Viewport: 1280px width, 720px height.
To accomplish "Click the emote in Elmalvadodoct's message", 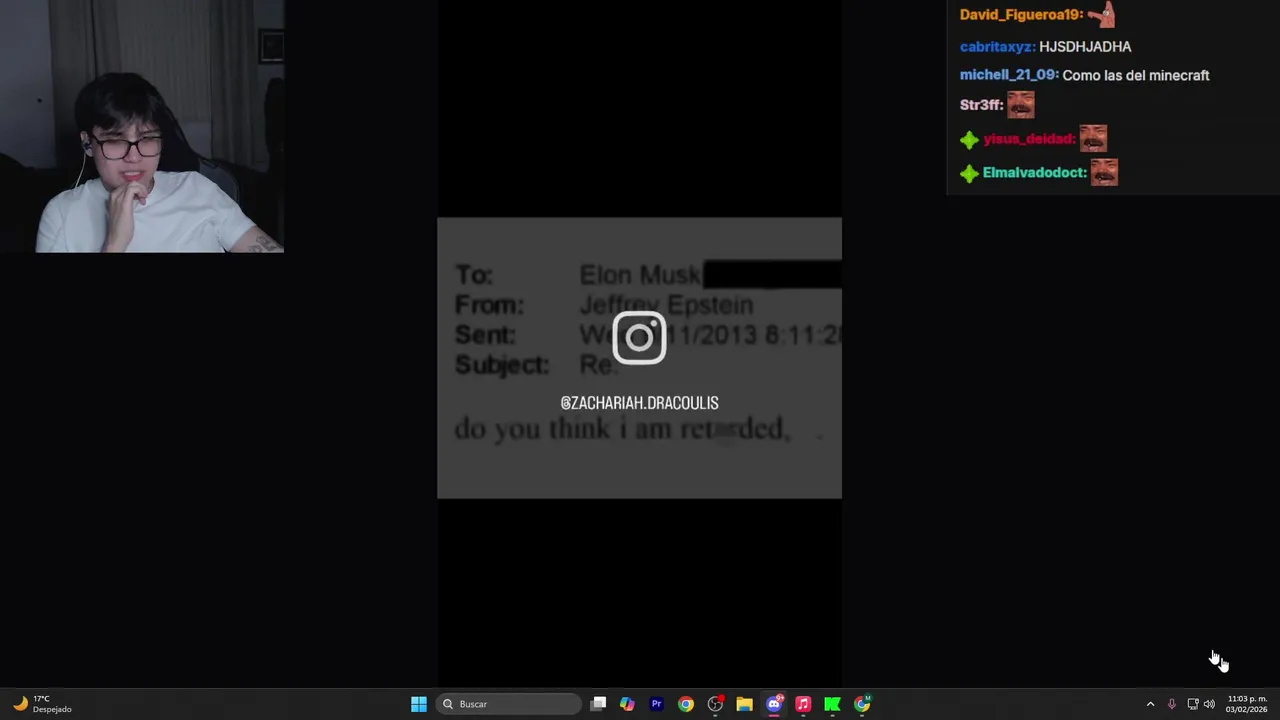I will click(x=1104, y=172).
